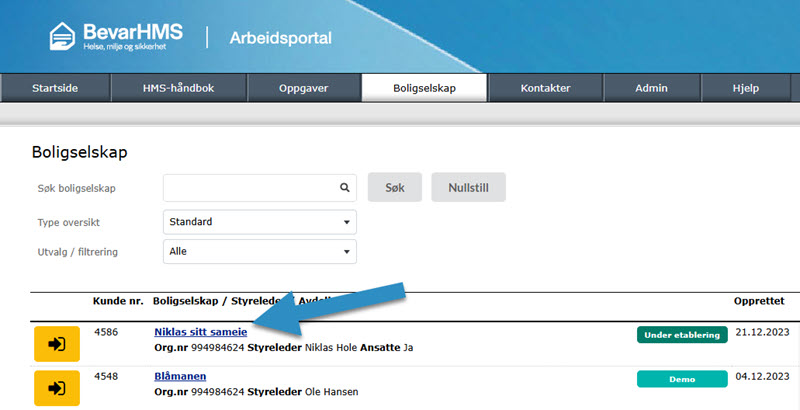800x410 pixels.
Task: Click the magnifier icon in search field
Action: click(x=344, y=187)
